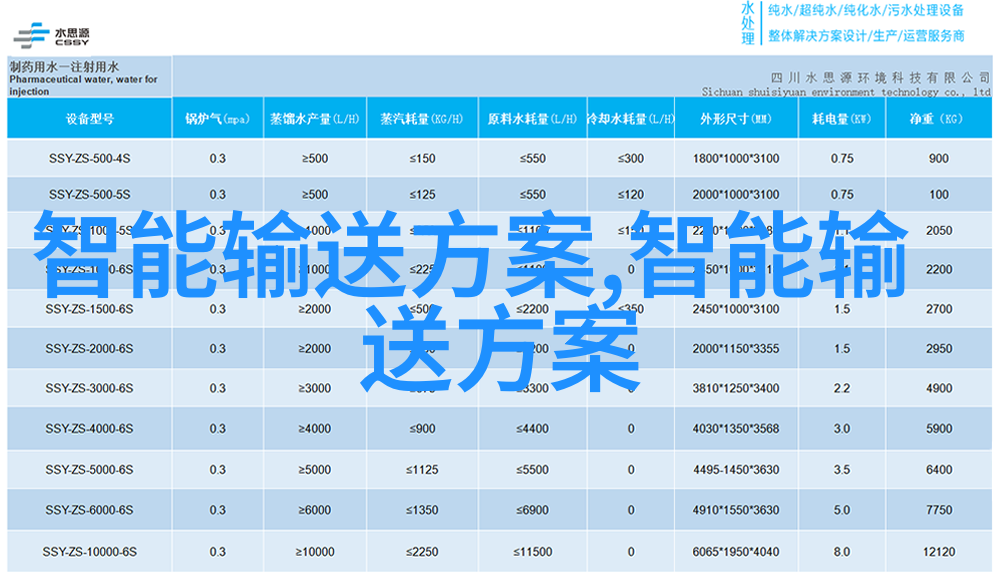The height and width of the screenshot is (581, 1000).
Task: Click the ≤1350 steam consumption cell
Action: click(x=422, y=510)
